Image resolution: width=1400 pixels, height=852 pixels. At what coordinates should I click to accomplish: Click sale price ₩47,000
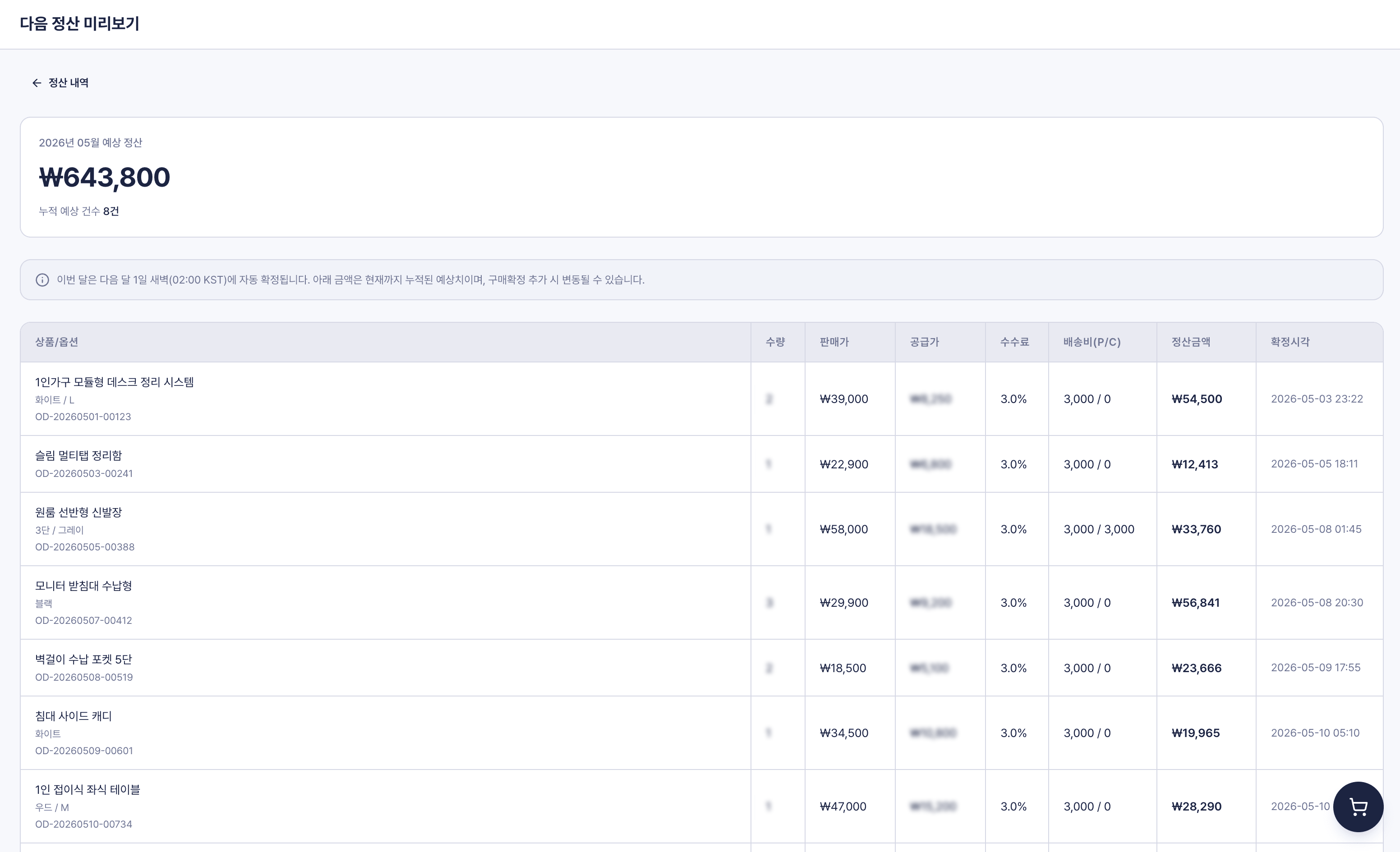pyautogui.click(x=843, y=806)
